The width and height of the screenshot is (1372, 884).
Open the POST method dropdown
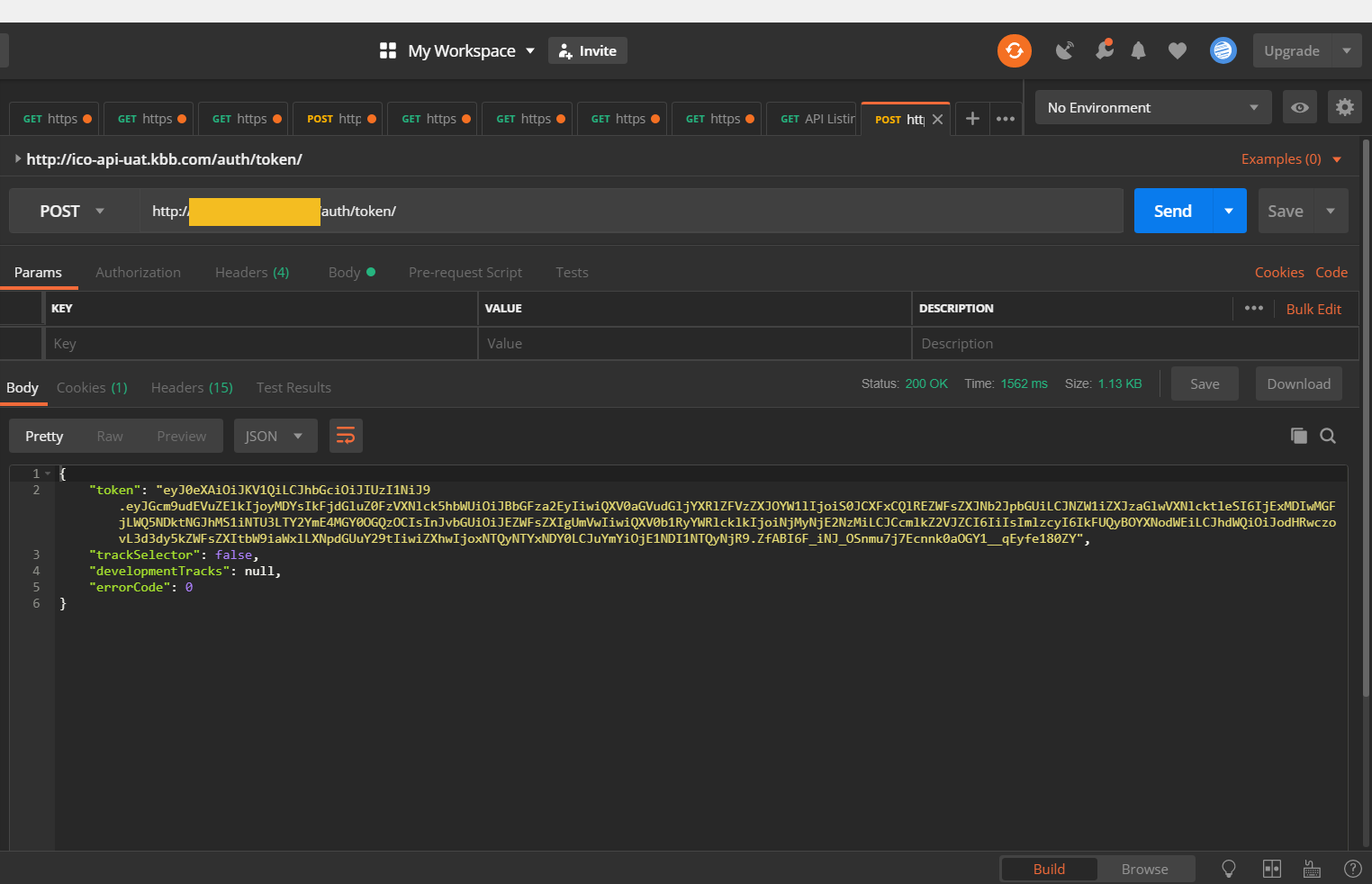tap(73, 211)
